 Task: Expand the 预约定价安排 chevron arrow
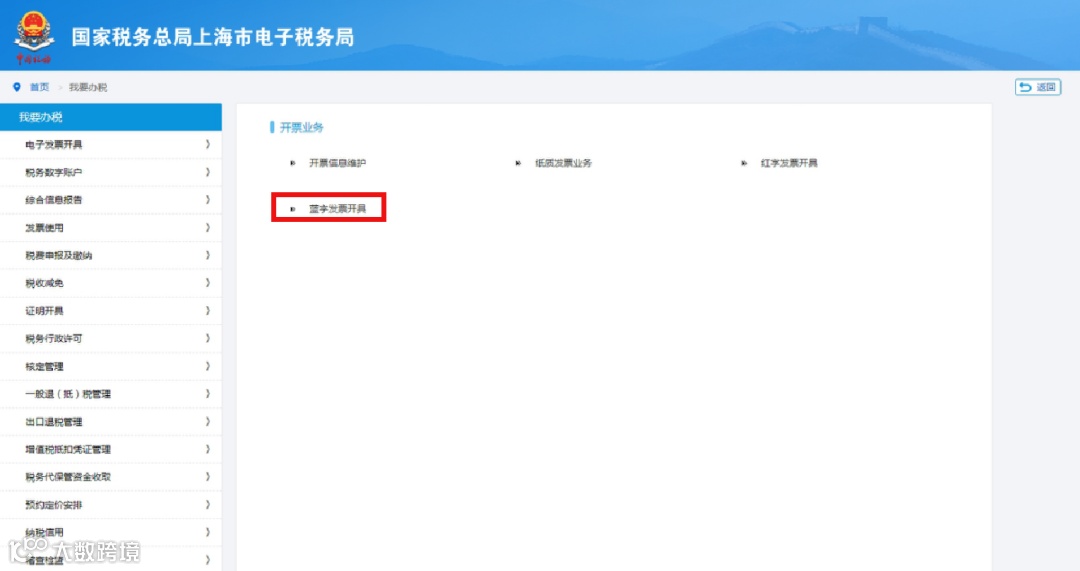207,505
